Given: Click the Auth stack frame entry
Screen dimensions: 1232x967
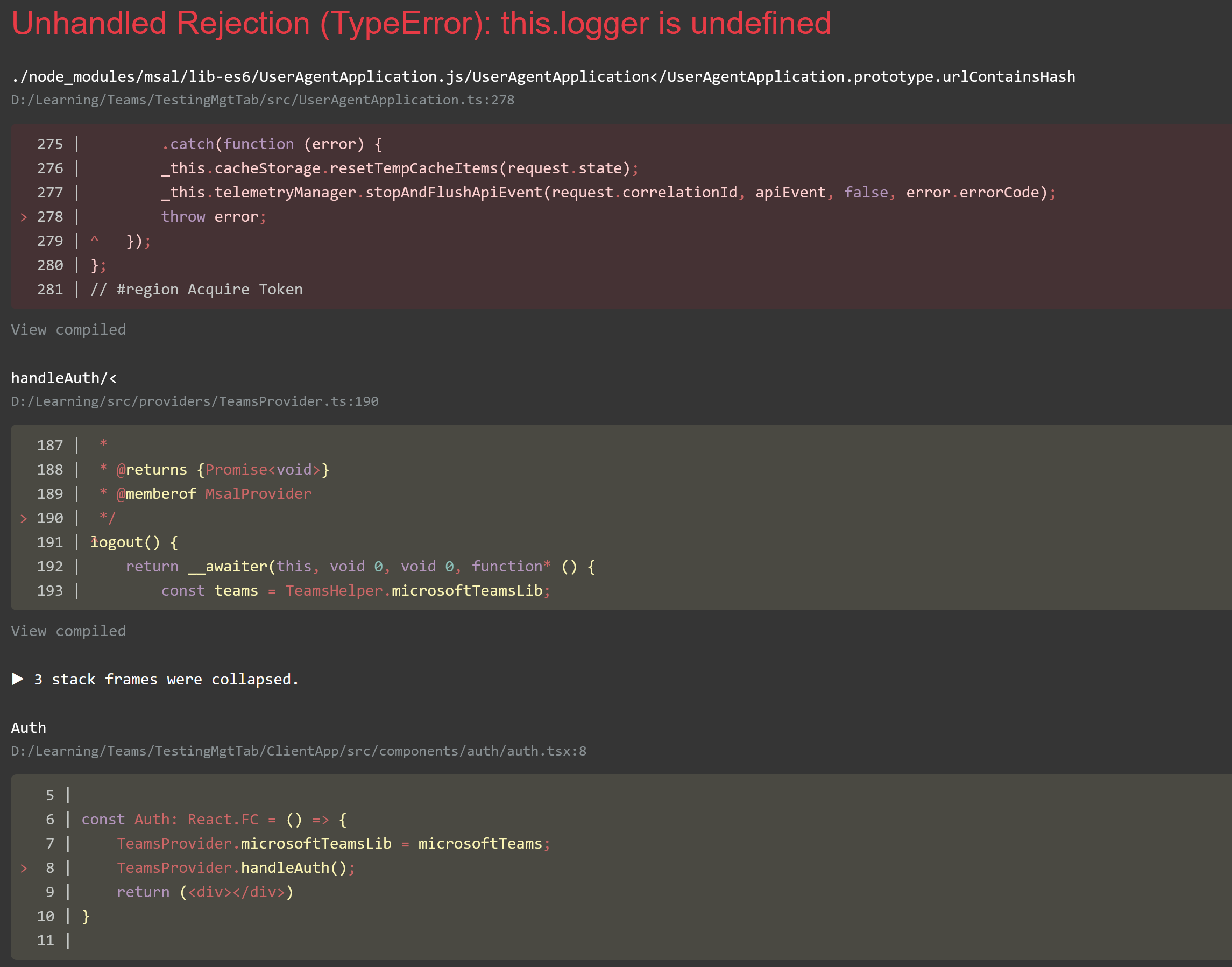Looking at the screenshot, I should [x=27, y=727].
